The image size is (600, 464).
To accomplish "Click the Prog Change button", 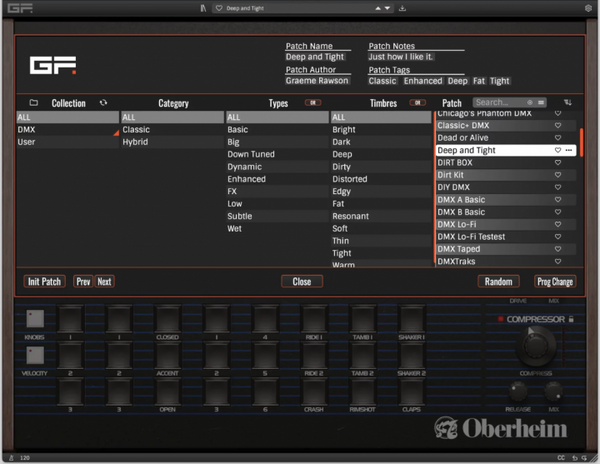I will [555, 282].
